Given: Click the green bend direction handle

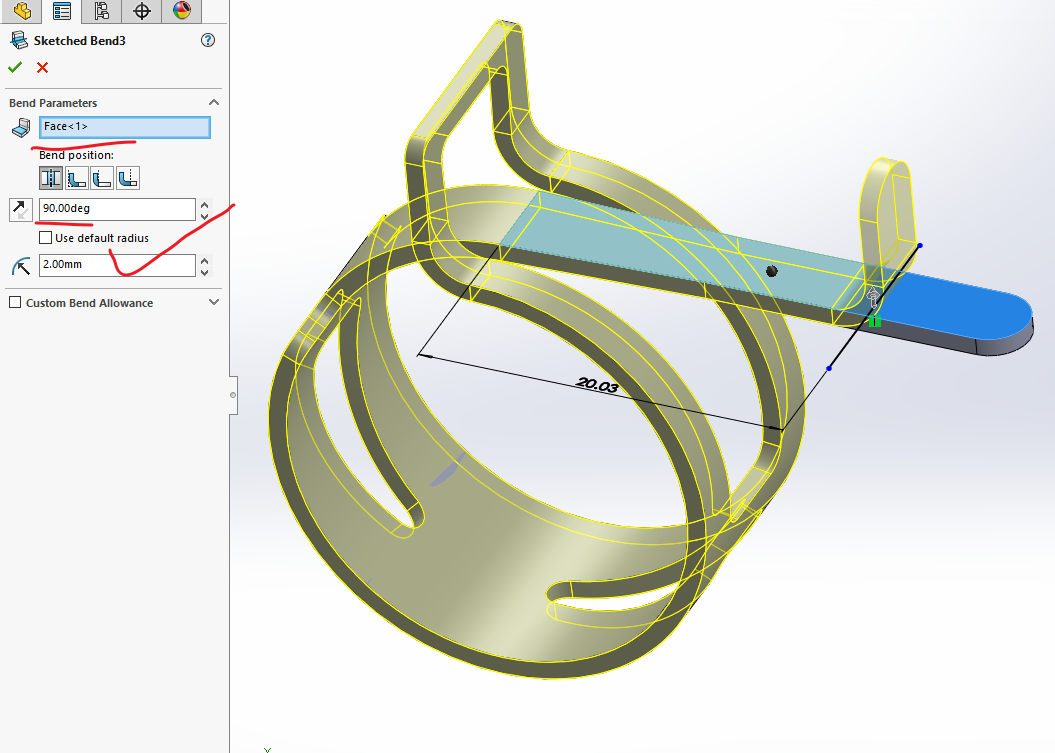Looking at the screenshot, I should coord(875,321).
